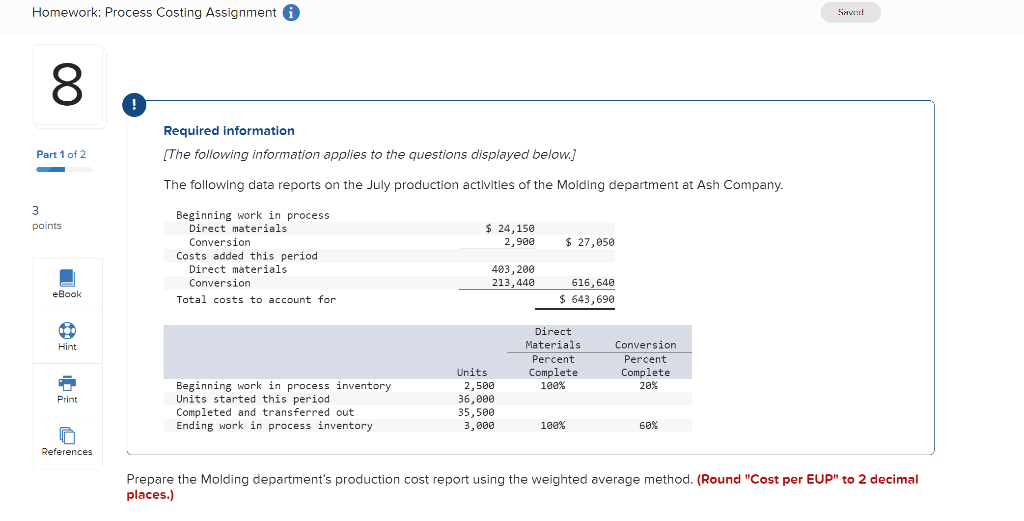The width and height of the screenshot is (1024, 521).
Task: Click beginning inventory 100% materials cell
Action: coord(553,386)
